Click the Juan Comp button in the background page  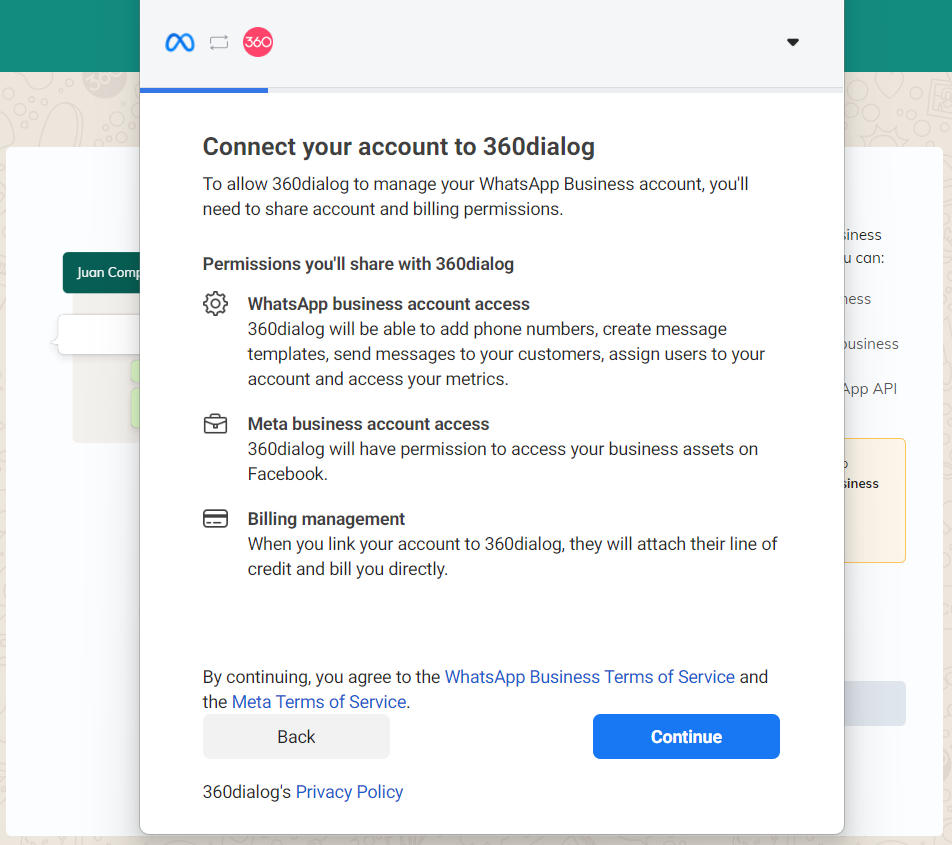click(x=101, y=273)
